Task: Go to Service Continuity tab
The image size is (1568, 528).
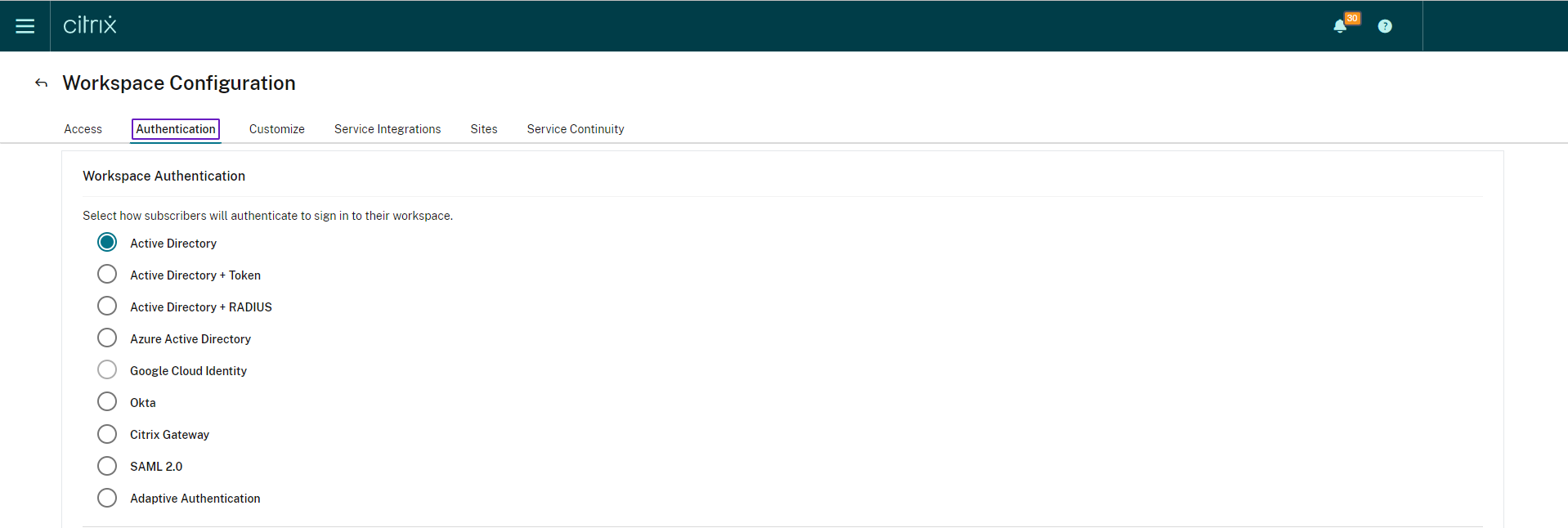Action: tap(576, 129)
